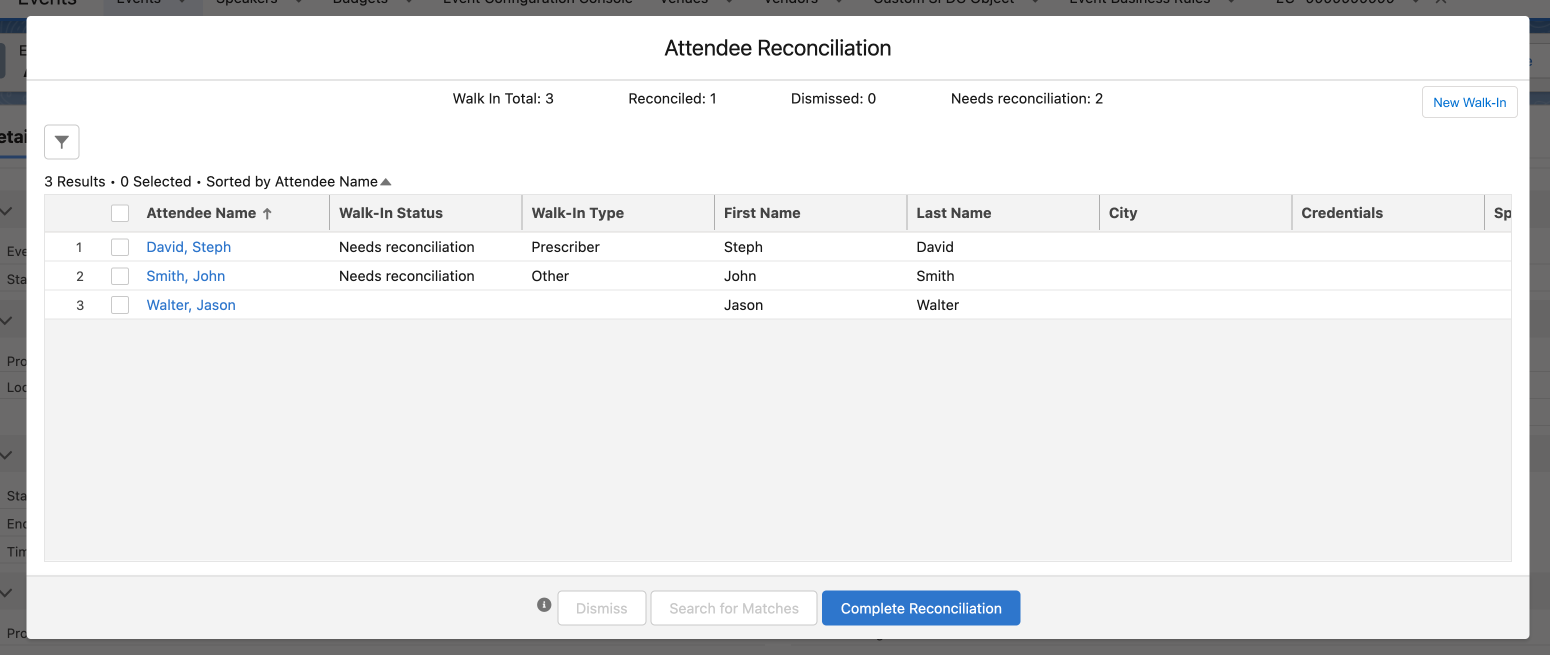Toggle the select-all checkbox in table header
The image size is (1550, 655).
[120, 213]
